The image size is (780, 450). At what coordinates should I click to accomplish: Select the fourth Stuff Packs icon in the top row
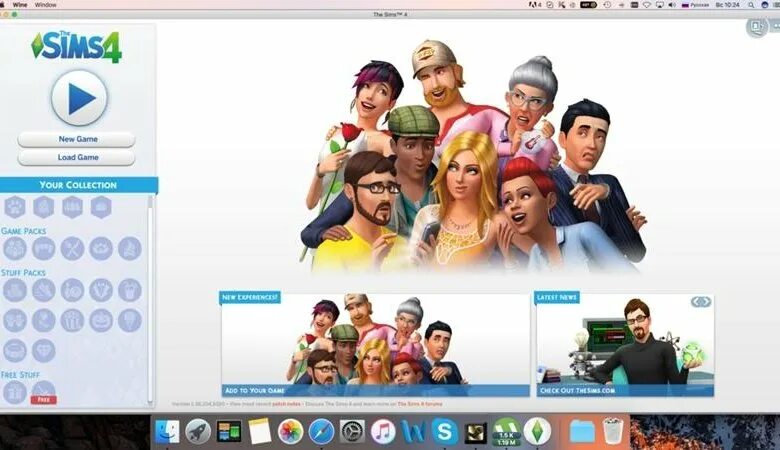pyautogui.click(x=101, y=290)
